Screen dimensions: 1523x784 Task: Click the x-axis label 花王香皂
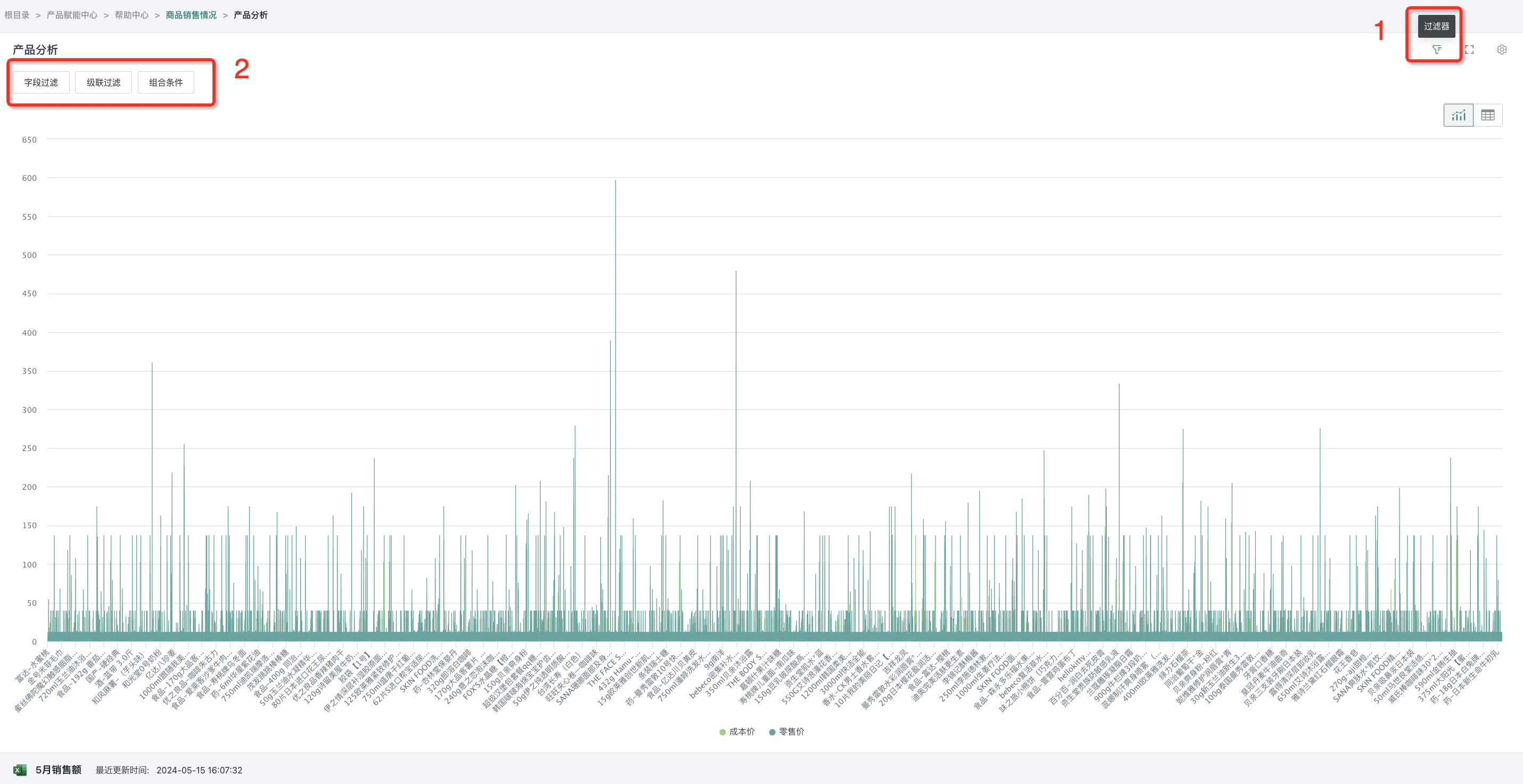click(1346, 662)
